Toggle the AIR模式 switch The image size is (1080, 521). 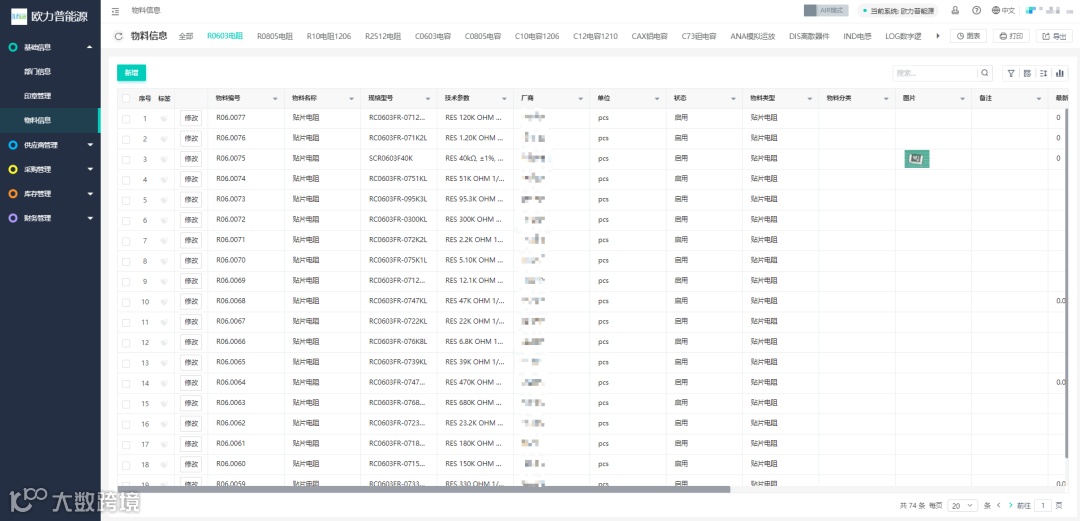click(x=825, y=10)
